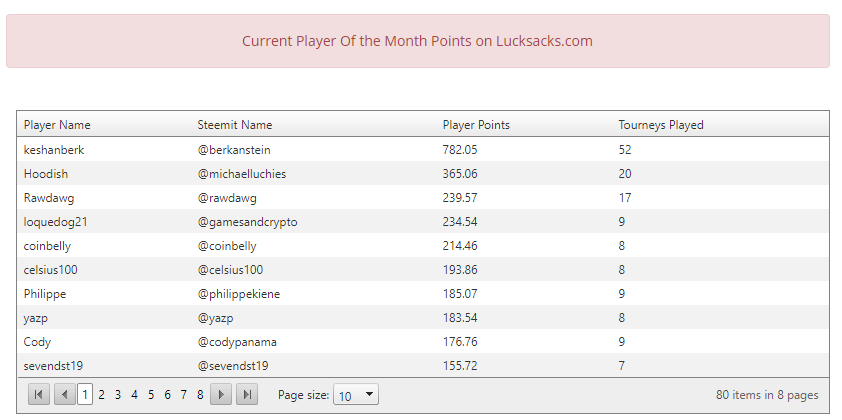Click points value 214.46
The height and width of the screenshot is (420, 842).
(x=460, y=246)
